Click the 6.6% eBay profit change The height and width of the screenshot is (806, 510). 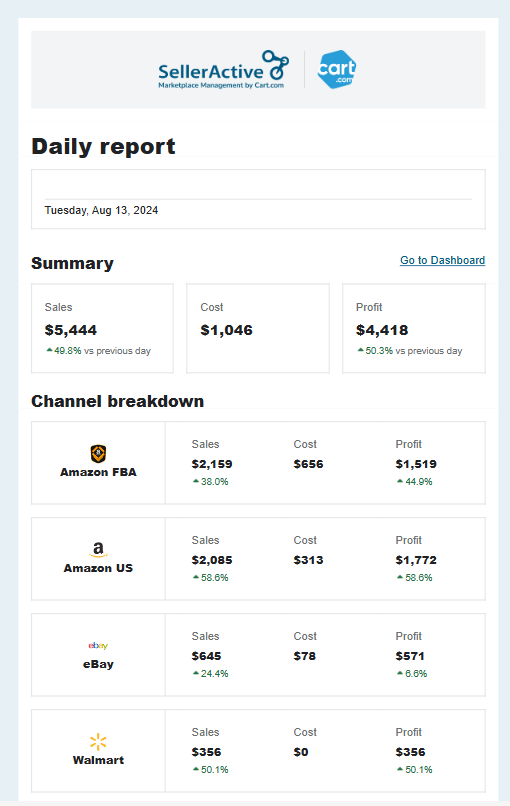[x=412, y=673]
